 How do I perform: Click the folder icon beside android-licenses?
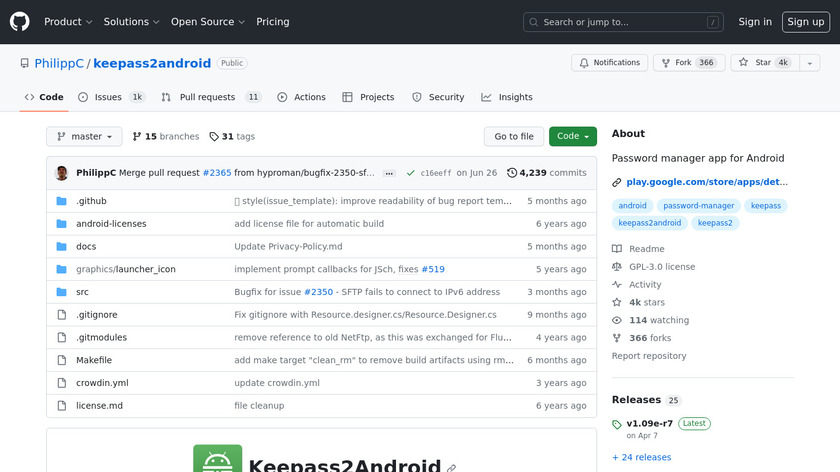click(x=62, y=223)
